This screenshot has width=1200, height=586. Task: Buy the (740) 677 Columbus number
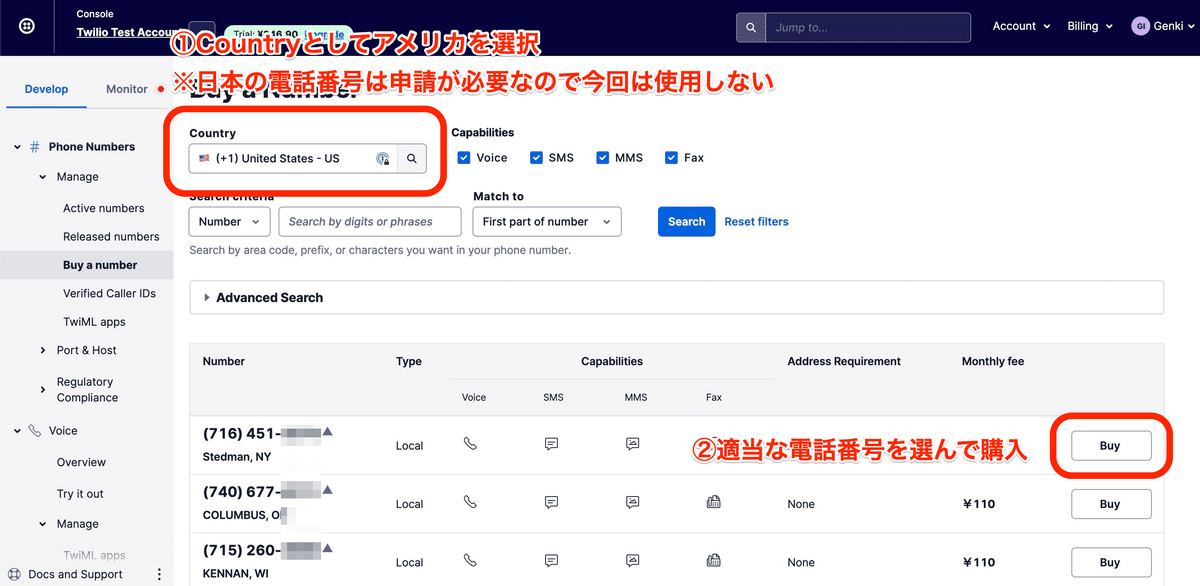pos(1110,504)
